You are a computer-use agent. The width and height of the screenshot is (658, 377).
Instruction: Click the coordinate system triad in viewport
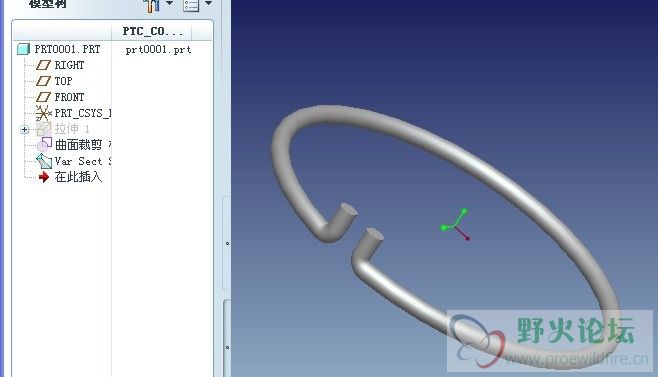click(x=455, y=225)
